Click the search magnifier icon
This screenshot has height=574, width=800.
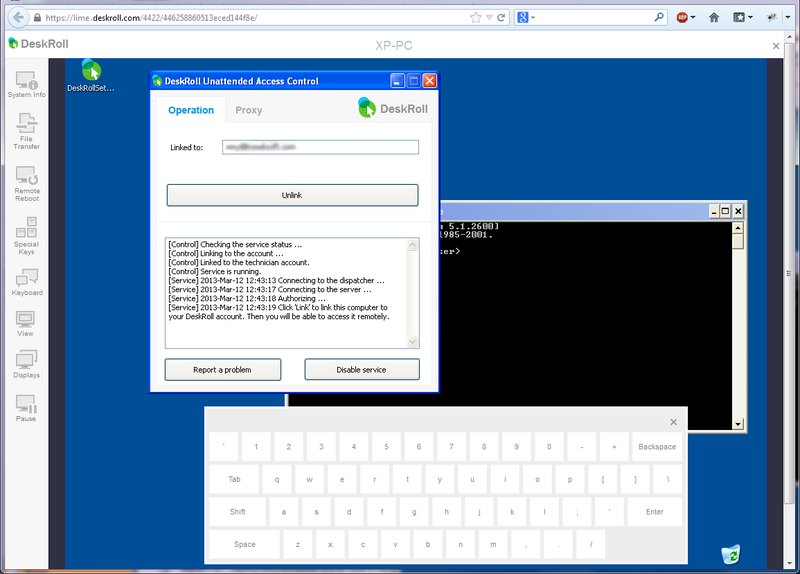(x=659, y=17)
